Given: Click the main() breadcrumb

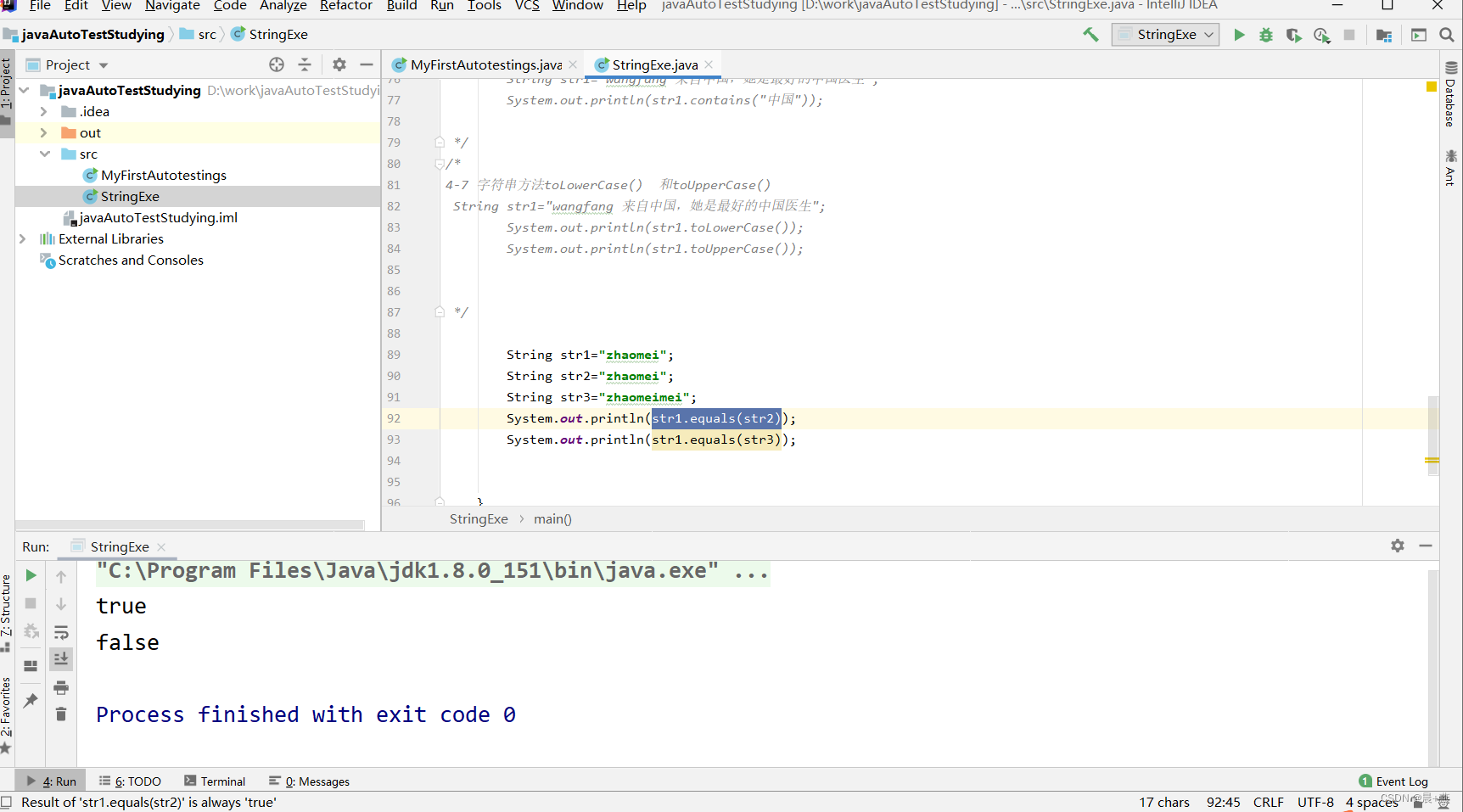Looking at the screenshot, I should point(552,519).
